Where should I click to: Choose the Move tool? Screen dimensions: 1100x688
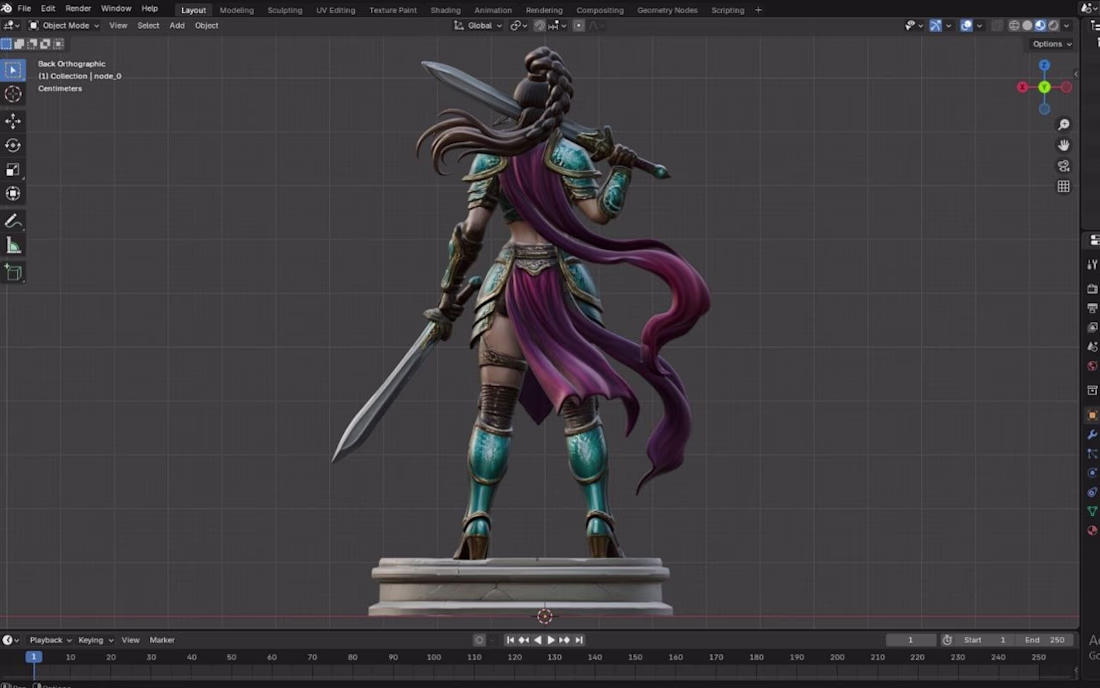(13, 121)
